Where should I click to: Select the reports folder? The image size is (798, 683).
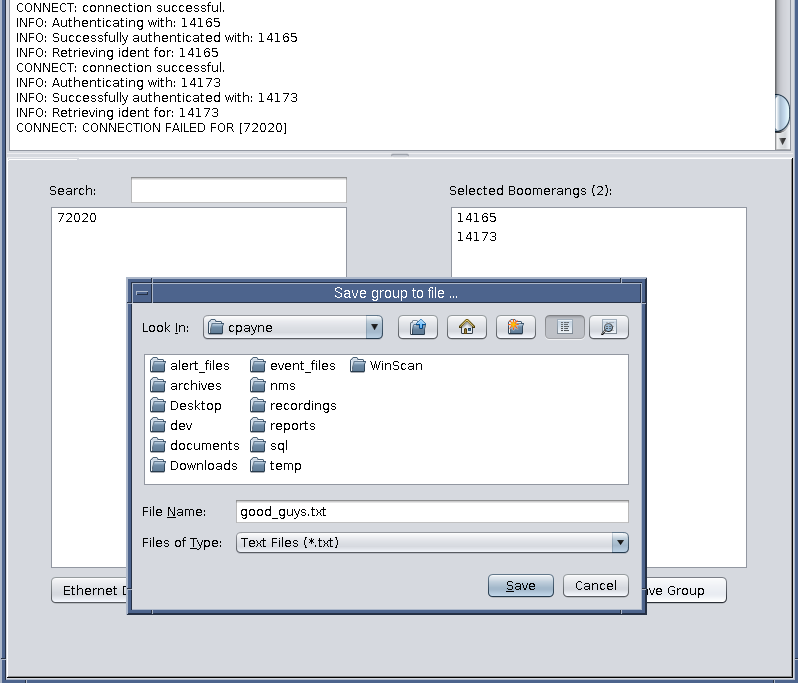[x=282, y=425]
